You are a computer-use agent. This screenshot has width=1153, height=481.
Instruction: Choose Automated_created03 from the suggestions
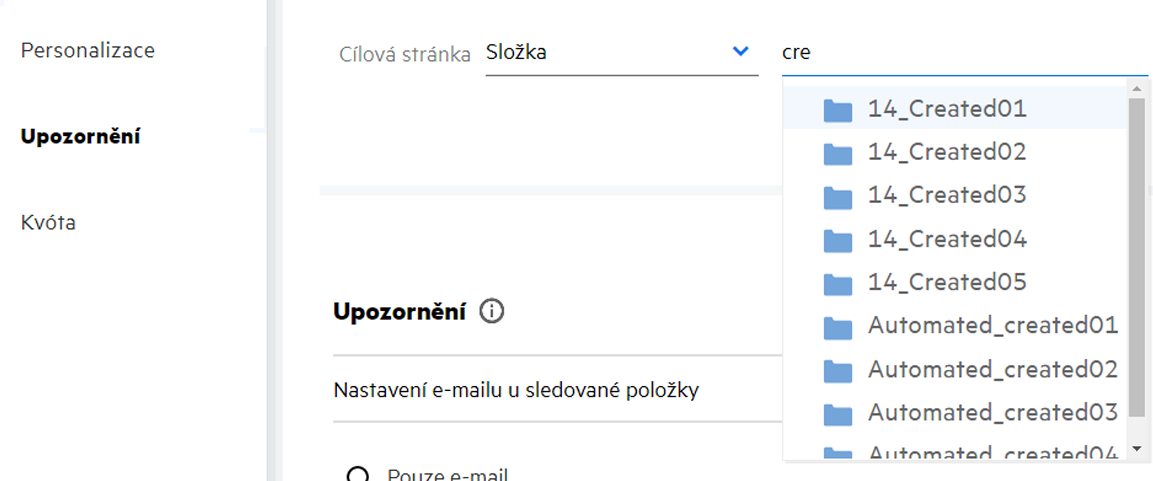(992, 412)
